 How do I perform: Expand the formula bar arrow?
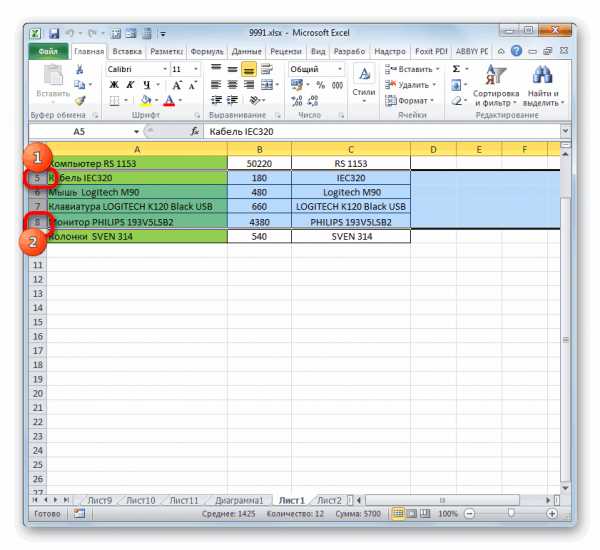click(565, 131)
